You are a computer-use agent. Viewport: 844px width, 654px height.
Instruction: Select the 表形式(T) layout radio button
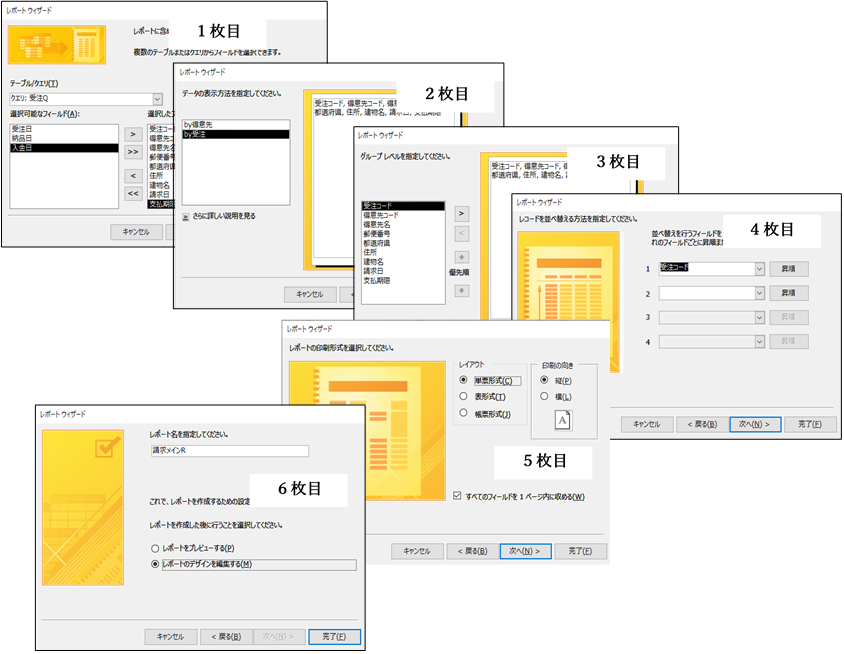coord(463,396)
